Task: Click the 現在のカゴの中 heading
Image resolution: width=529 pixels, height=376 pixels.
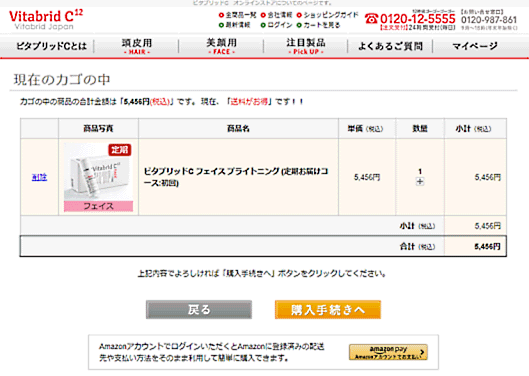Action: click(62, 80)
